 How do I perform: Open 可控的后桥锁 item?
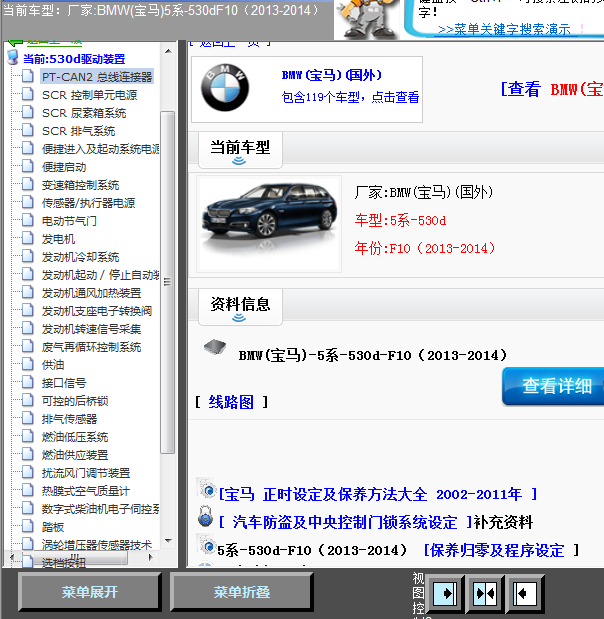click(x=75, y=401)
